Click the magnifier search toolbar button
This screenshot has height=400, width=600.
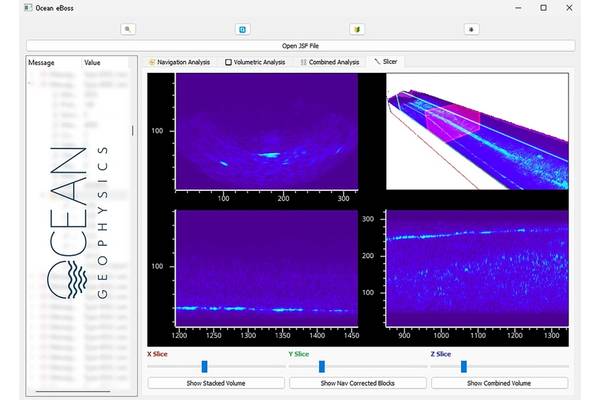[x=127, y=29]
